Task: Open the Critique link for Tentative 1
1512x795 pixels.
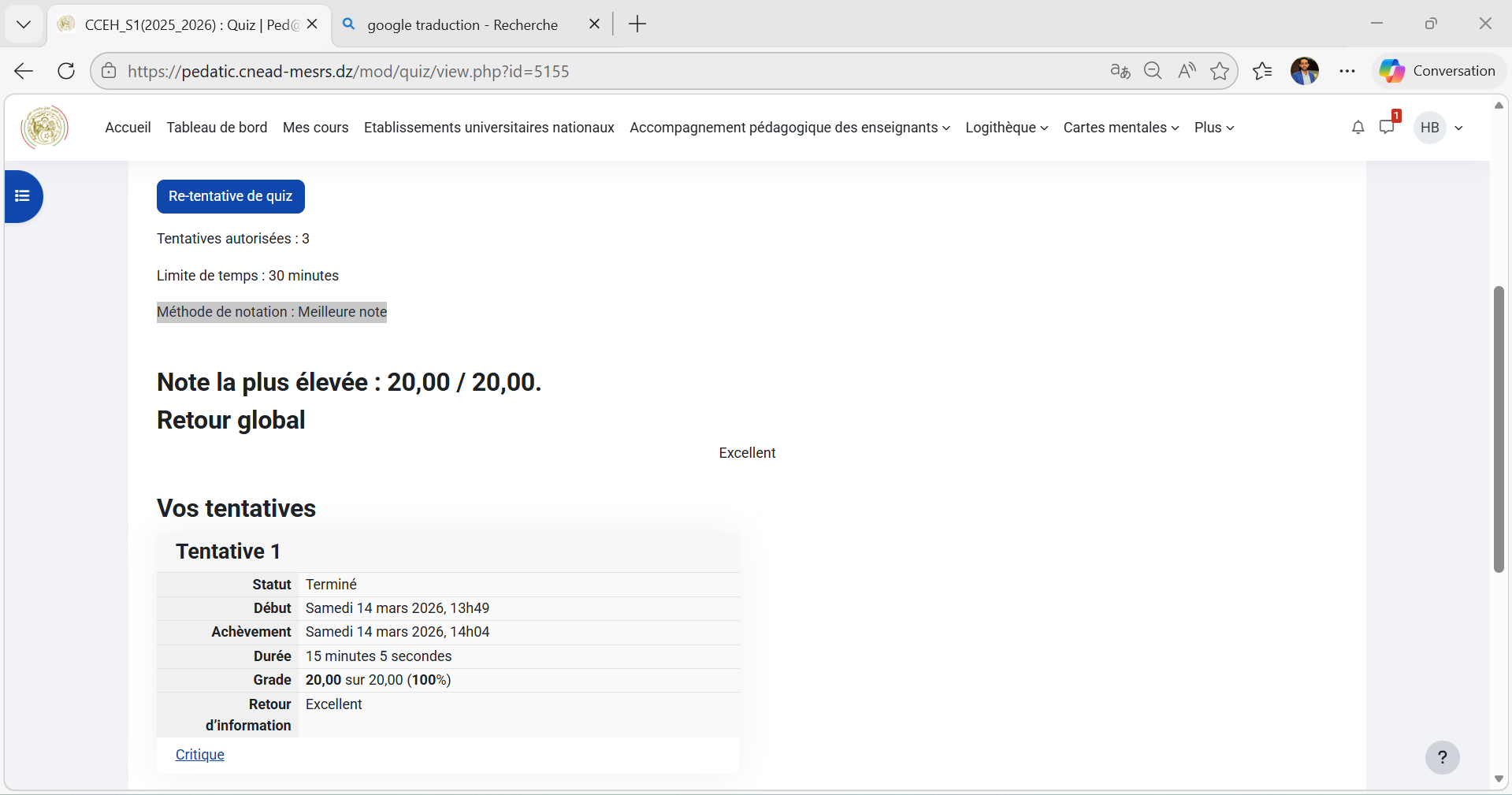Action: point(200,755)
